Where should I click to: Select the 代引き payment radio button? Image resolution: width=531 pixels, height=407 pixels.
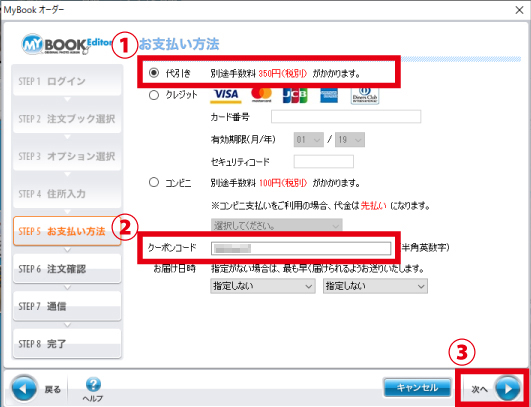tap(154, 73)
